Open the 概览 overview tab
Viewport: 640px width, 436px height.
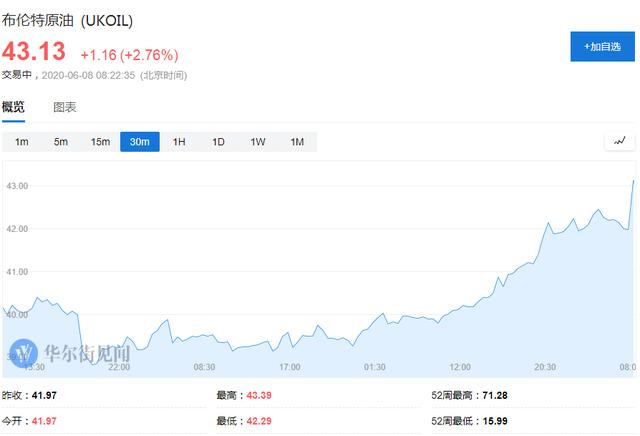pos(13,107)
